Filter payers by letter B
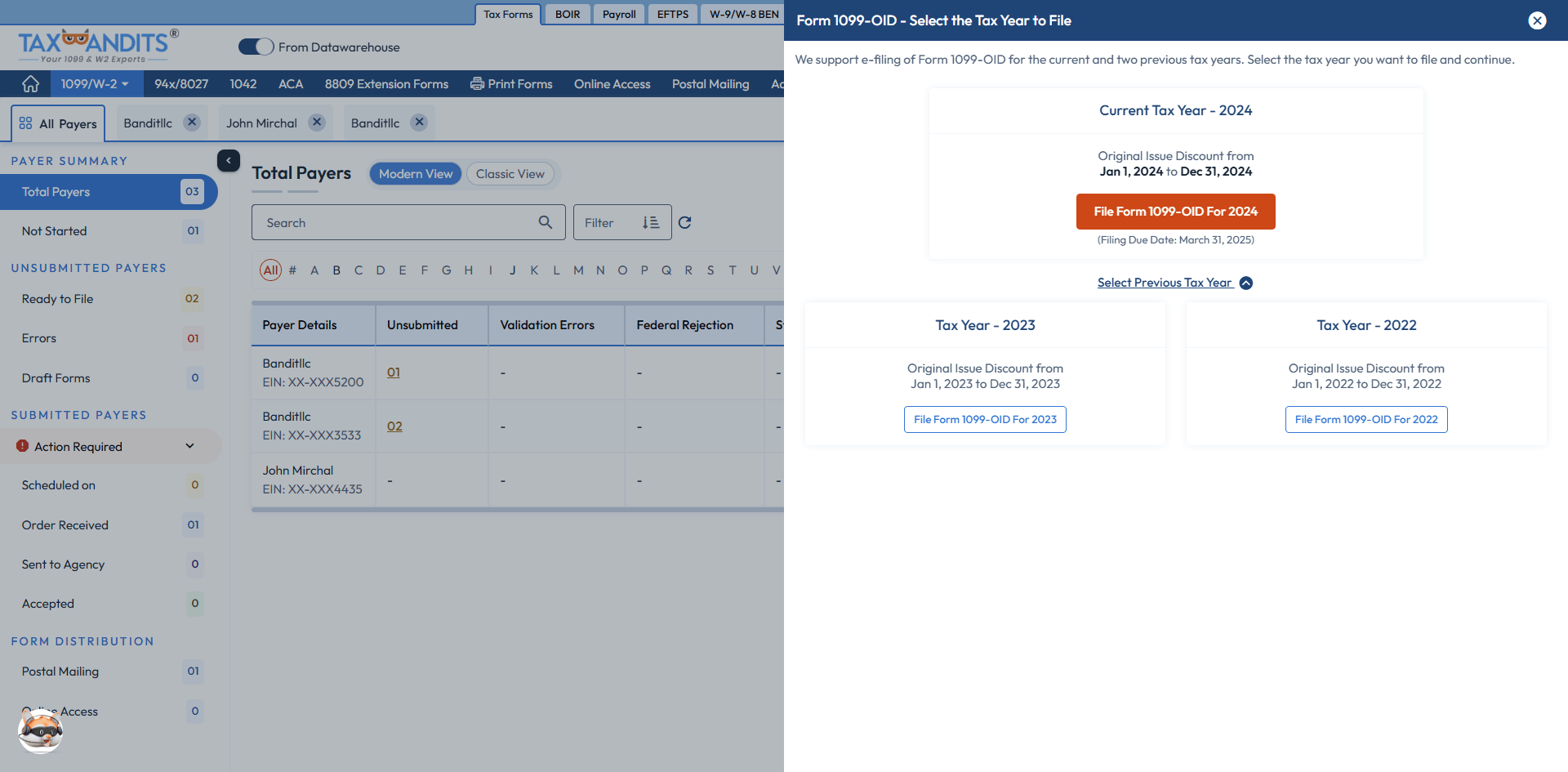Viewport: 1568px width, 772px height. pyautogui.click(x=336, y=270)
